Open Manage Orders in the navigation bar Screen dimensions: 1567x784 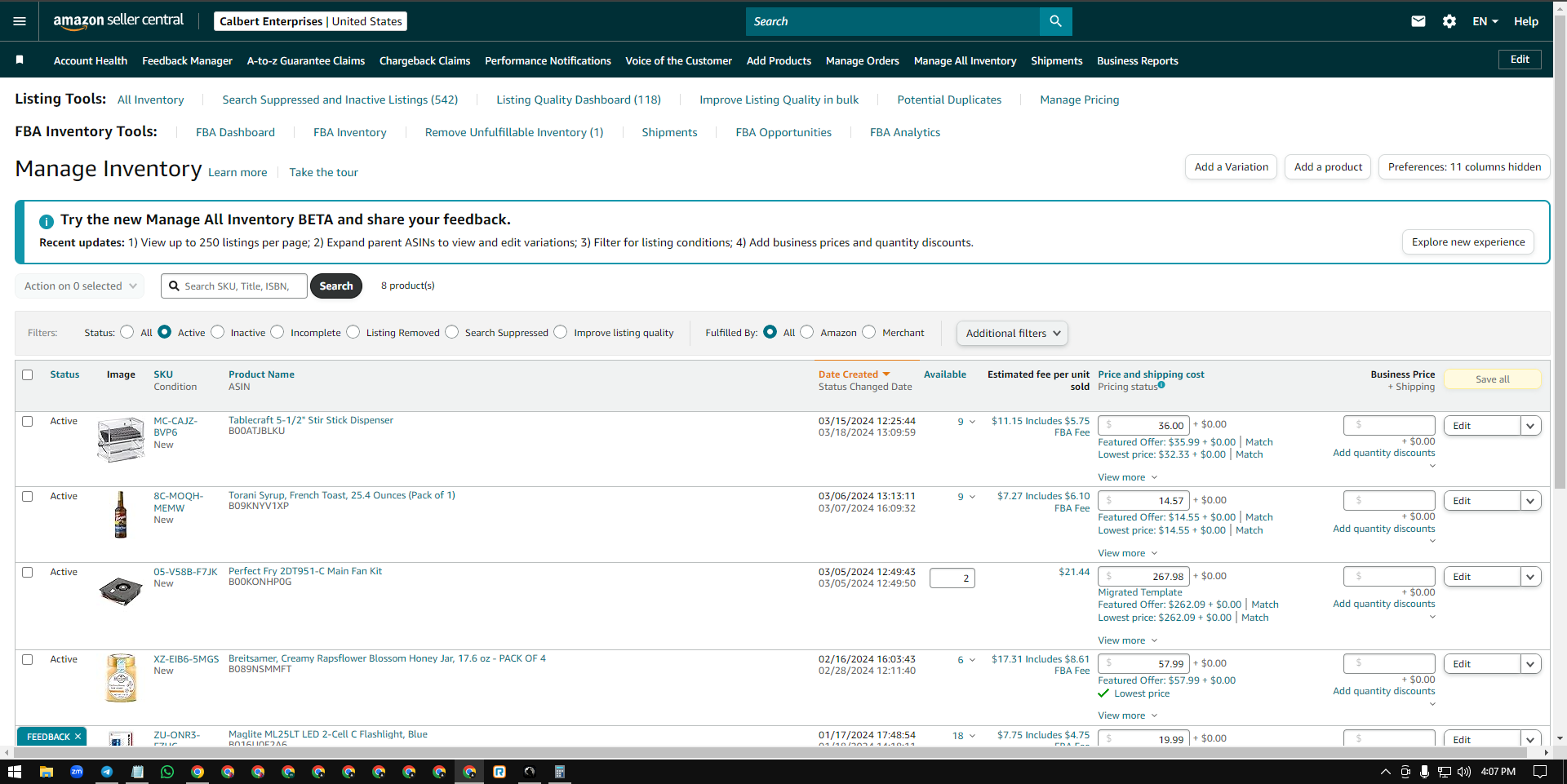[x=862, y=60]
